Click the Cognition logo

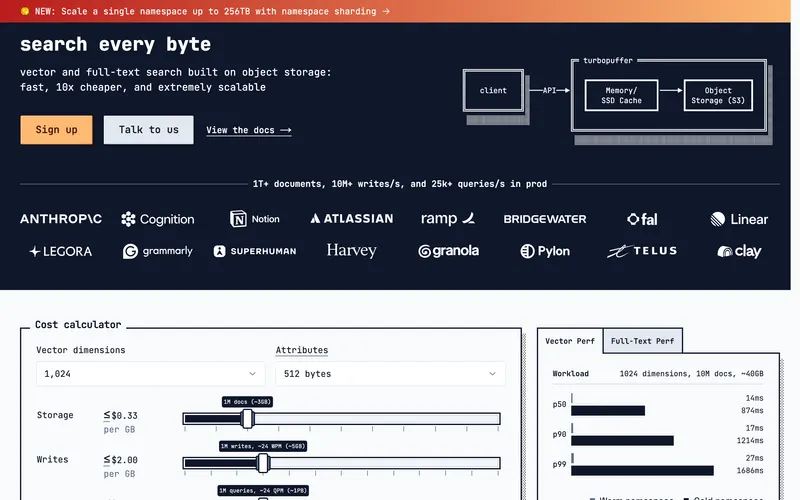click(158, 219)
